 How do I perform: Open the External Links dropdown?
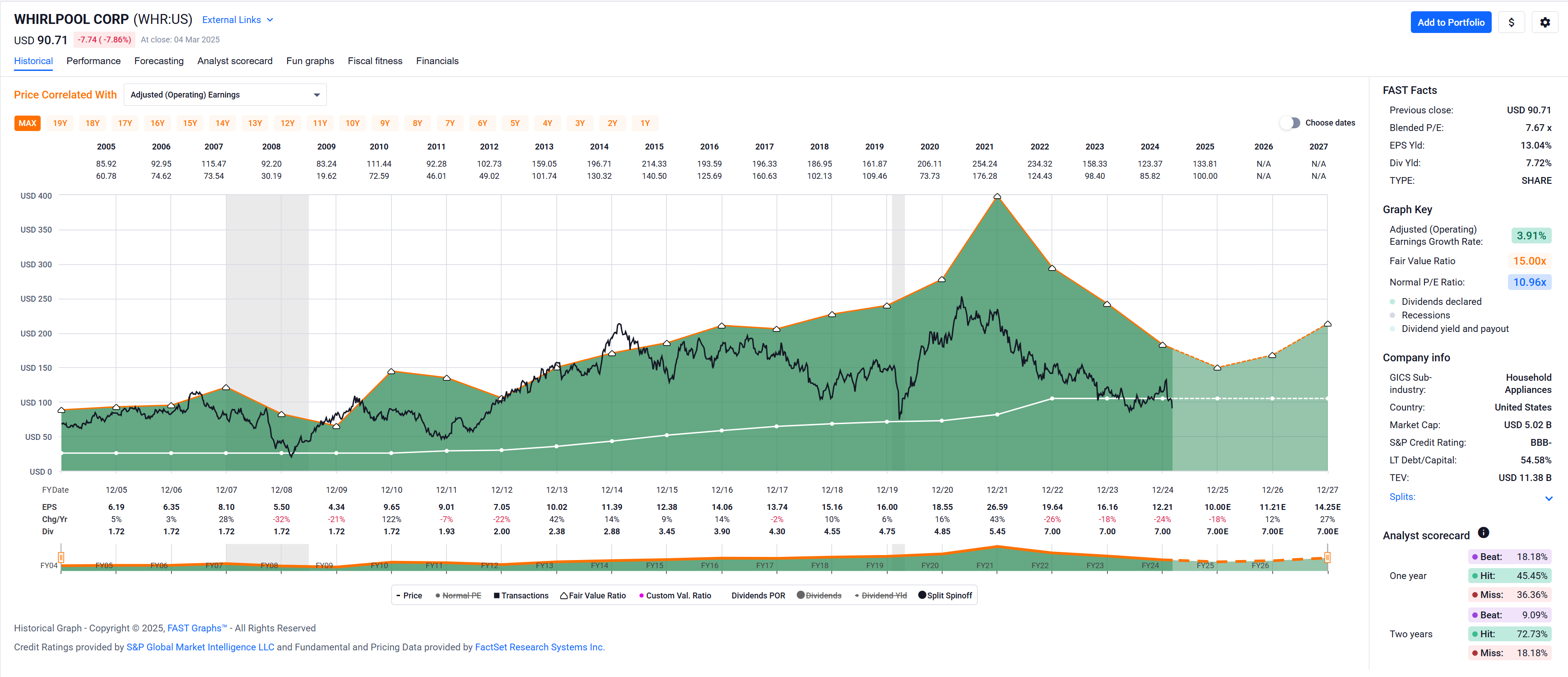click(237, 20)
